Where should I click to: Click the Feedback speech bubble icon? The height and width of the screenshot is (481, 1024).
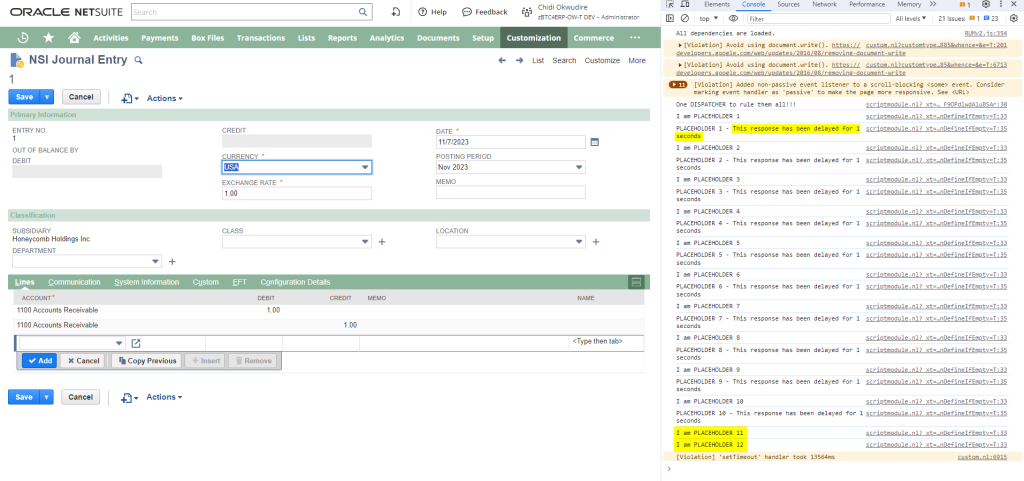click(x=467, y=12)
